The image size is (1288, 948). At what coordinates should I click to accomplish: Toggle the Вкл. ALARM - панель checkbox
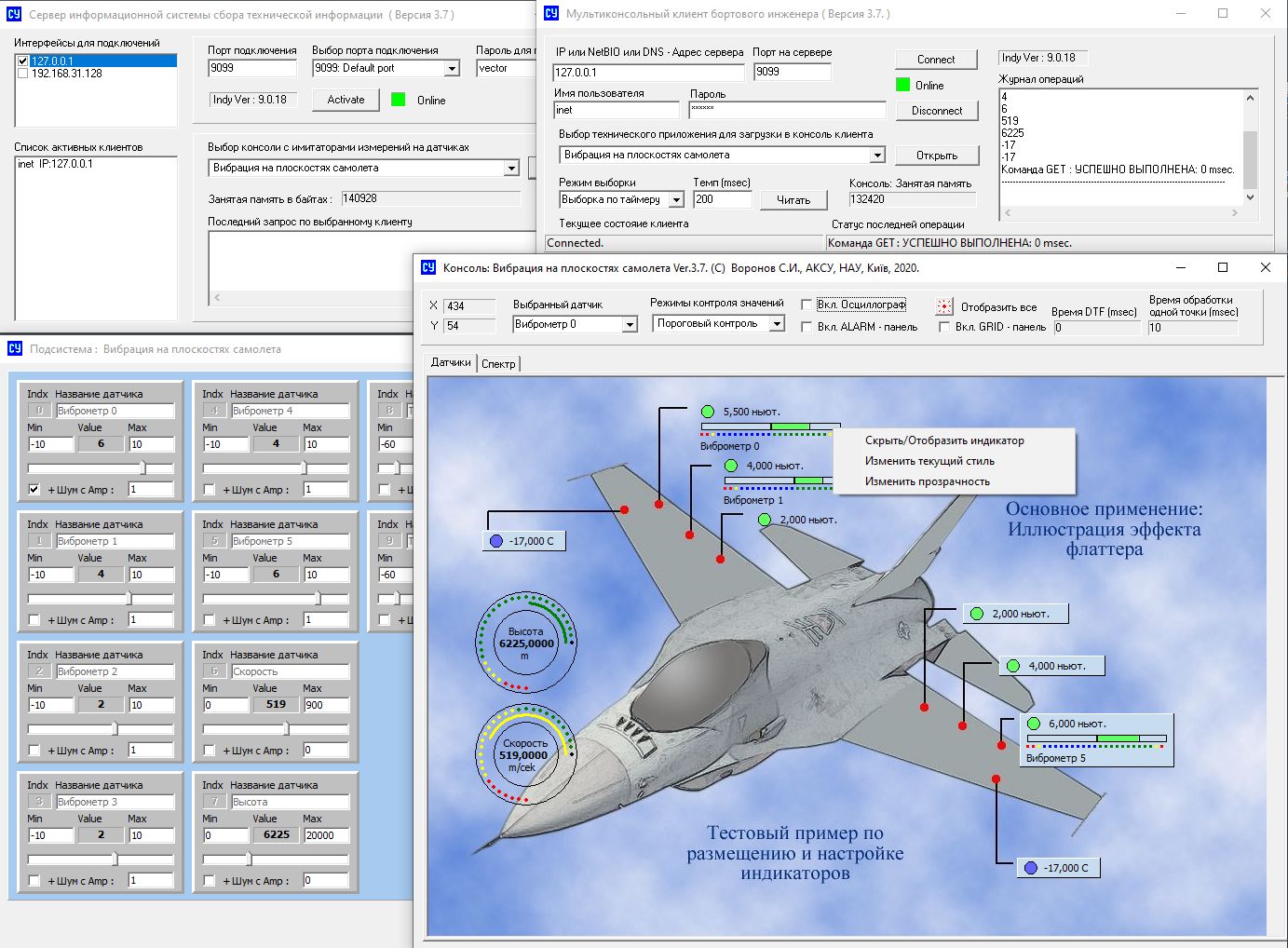click(807, 327)
